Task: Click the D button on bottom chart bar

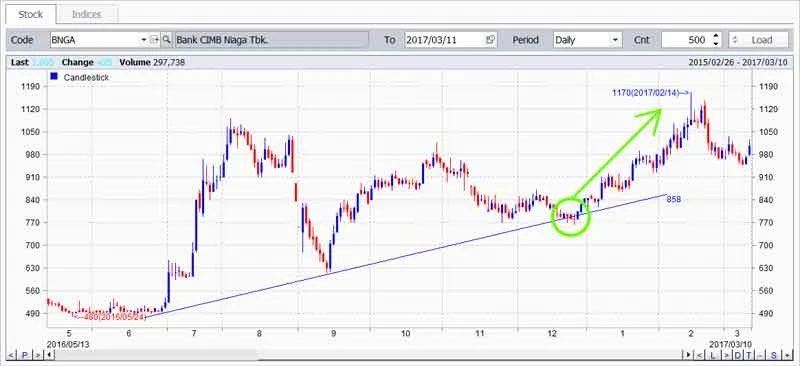Action: (x=738, y=355)
